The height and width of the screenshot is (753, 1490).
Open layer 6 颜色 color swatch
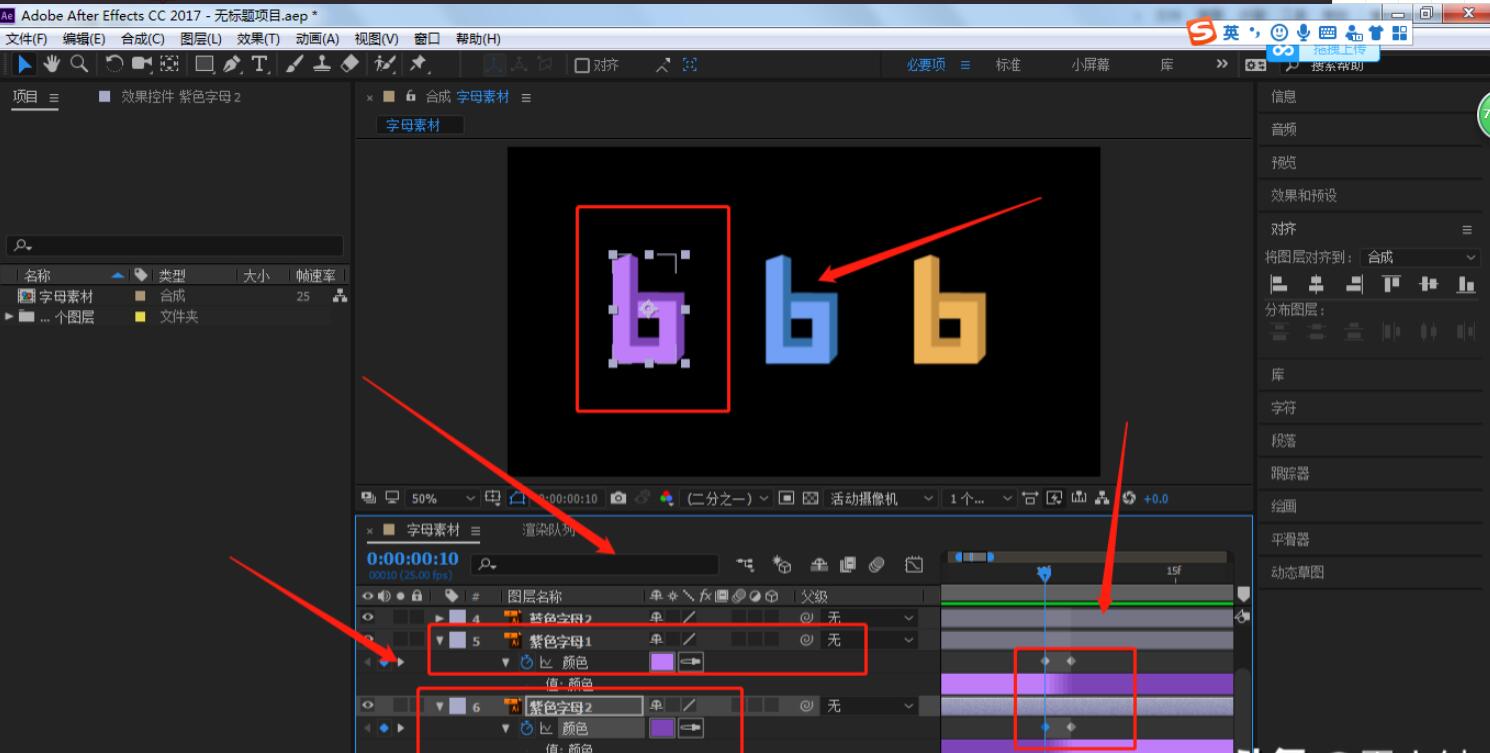pyautogui.click(x=662, y=728)
